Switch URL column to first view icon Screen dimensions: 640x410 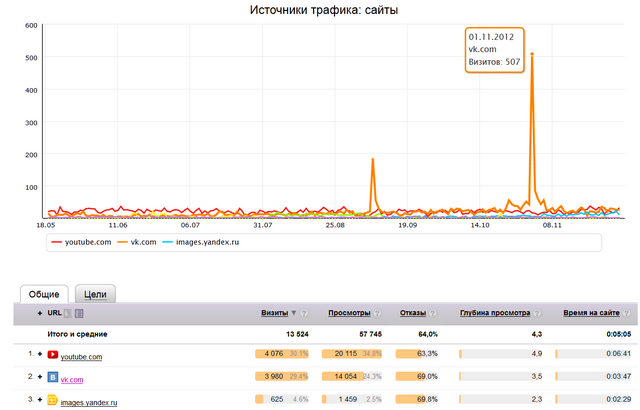(68, 313)
